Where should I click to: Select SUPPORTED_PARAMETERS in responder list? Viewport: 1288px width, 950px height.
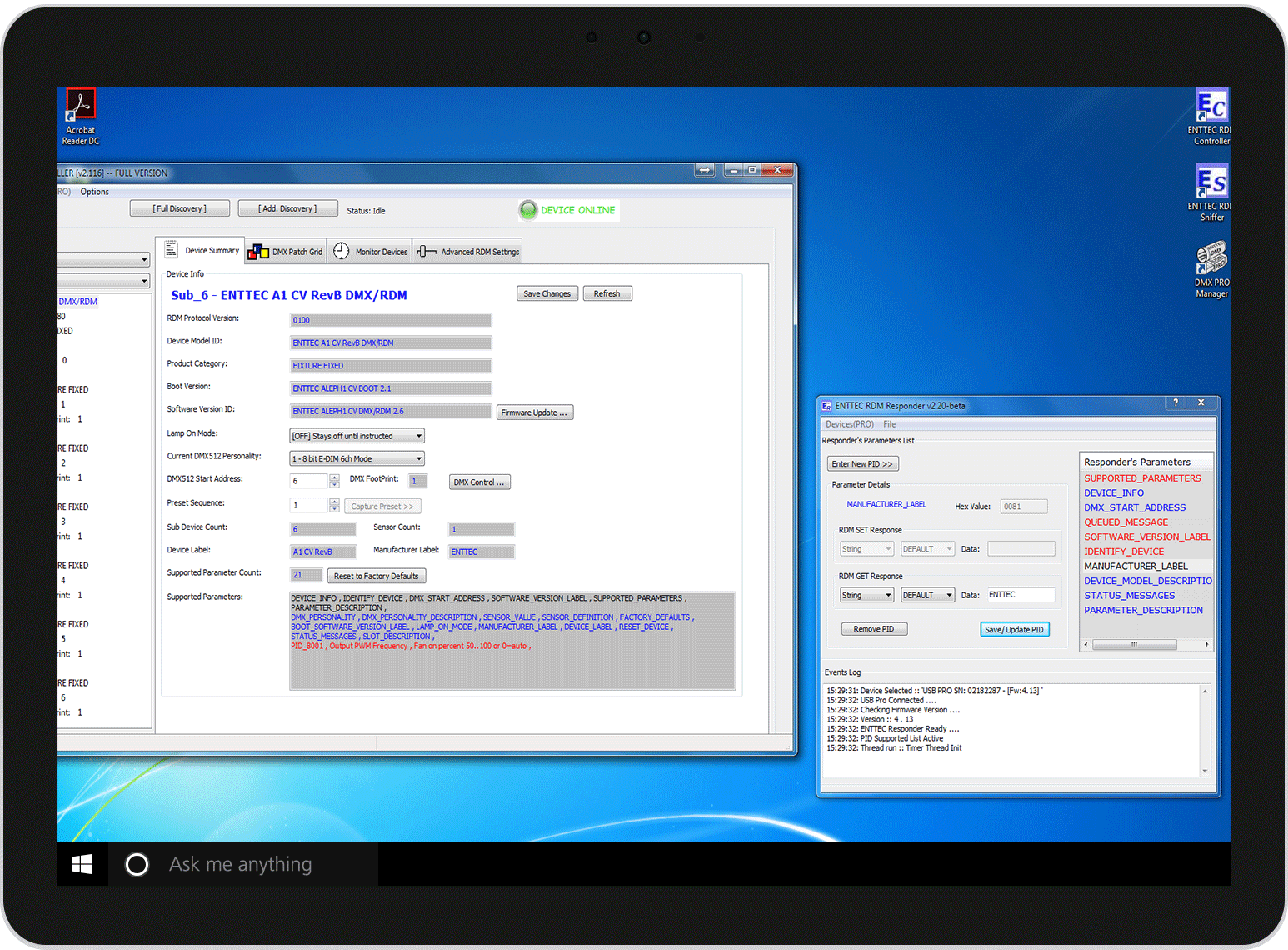pos(1142,478)
